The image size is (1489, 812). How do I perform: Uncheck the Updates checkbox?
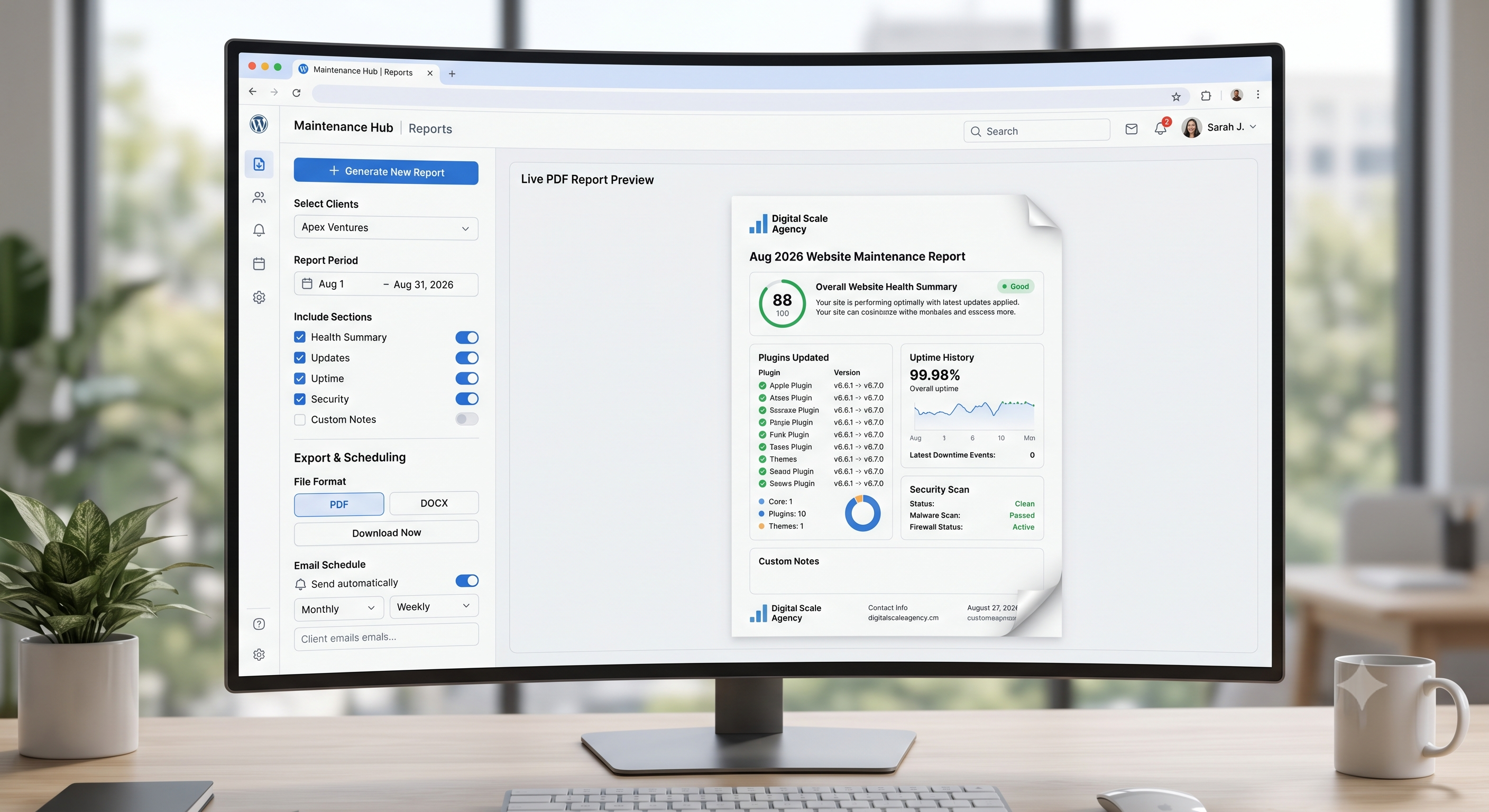tap(299, 357)
